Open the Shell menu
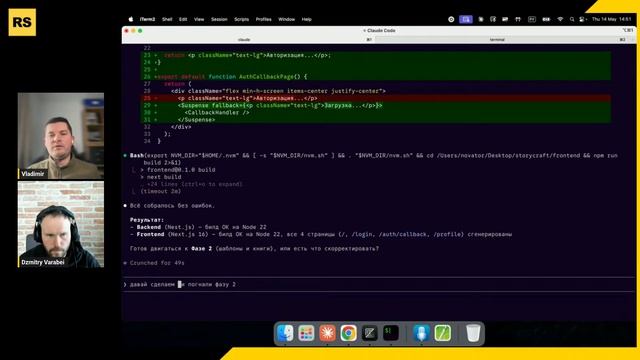Image resolution: width=640 pixels, height=360 pixels. pos(167,19)
